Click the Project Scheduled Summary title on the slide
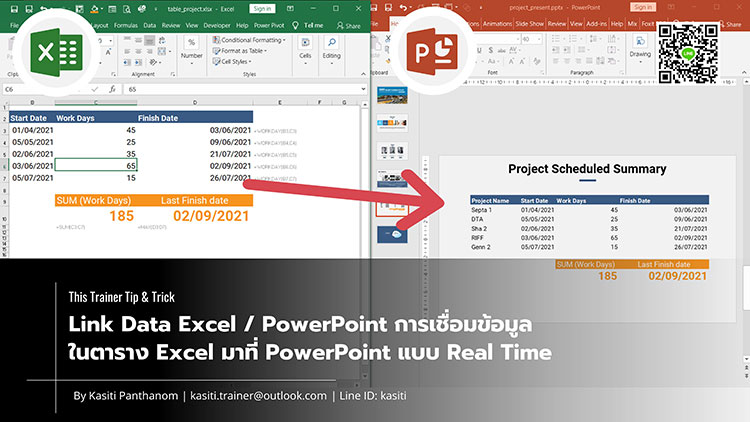The image size is (750, 422). click(x=587, y=169)
